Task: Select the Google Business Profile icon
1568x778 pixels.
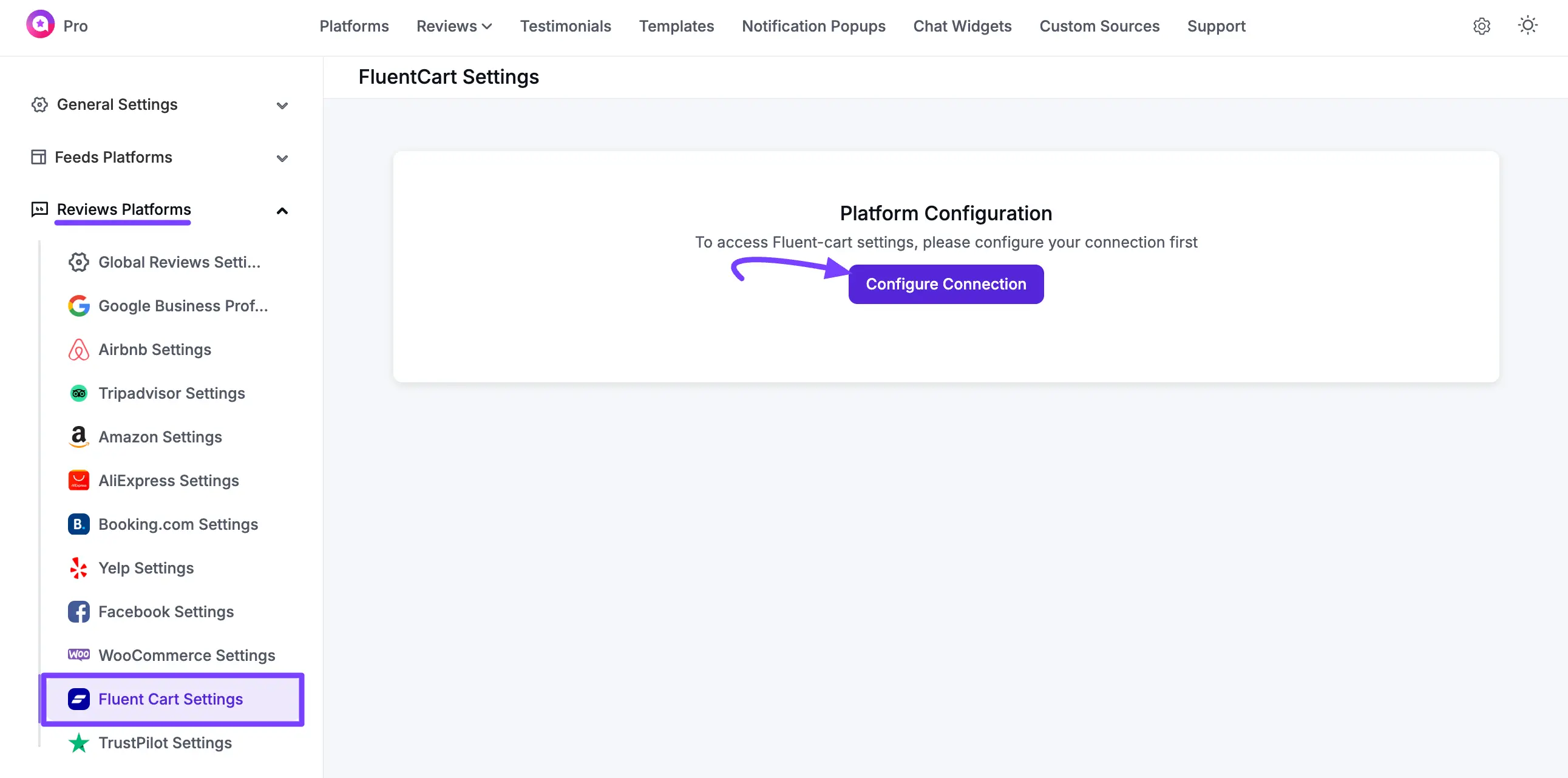Action: (78, 306)
